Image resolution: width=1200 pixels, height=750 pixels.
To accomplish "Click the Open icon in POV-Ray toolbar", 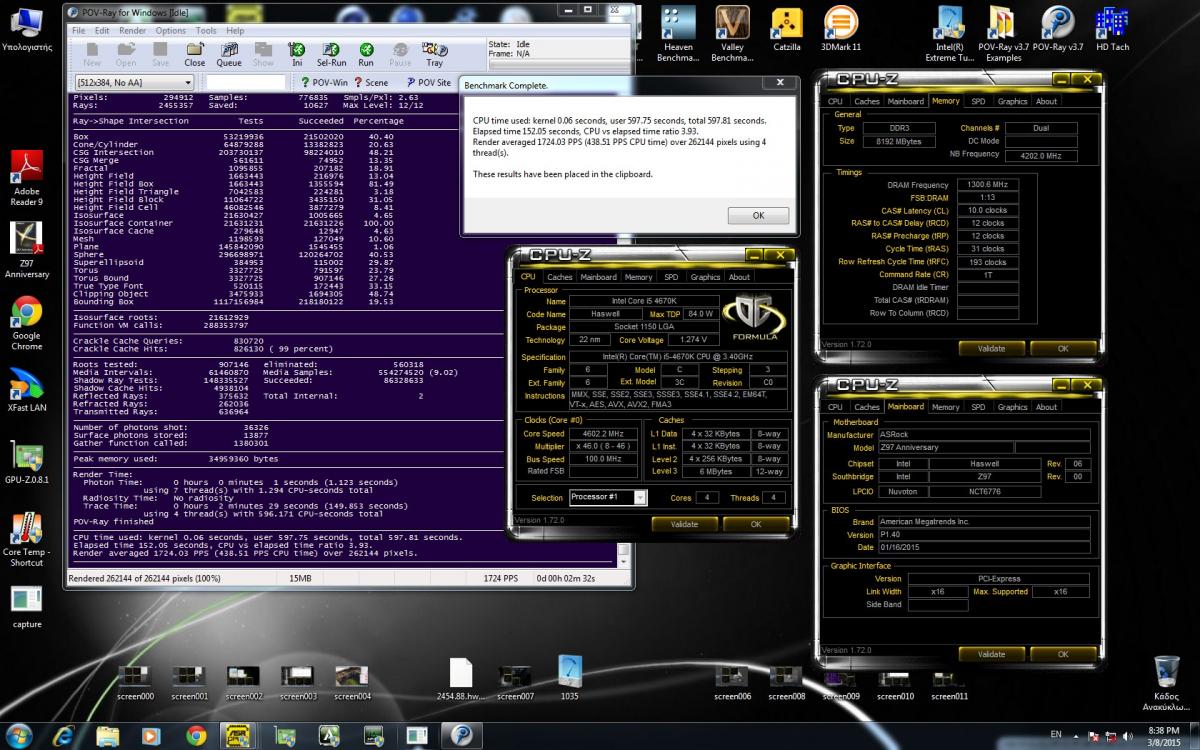I will click(126, 54).
